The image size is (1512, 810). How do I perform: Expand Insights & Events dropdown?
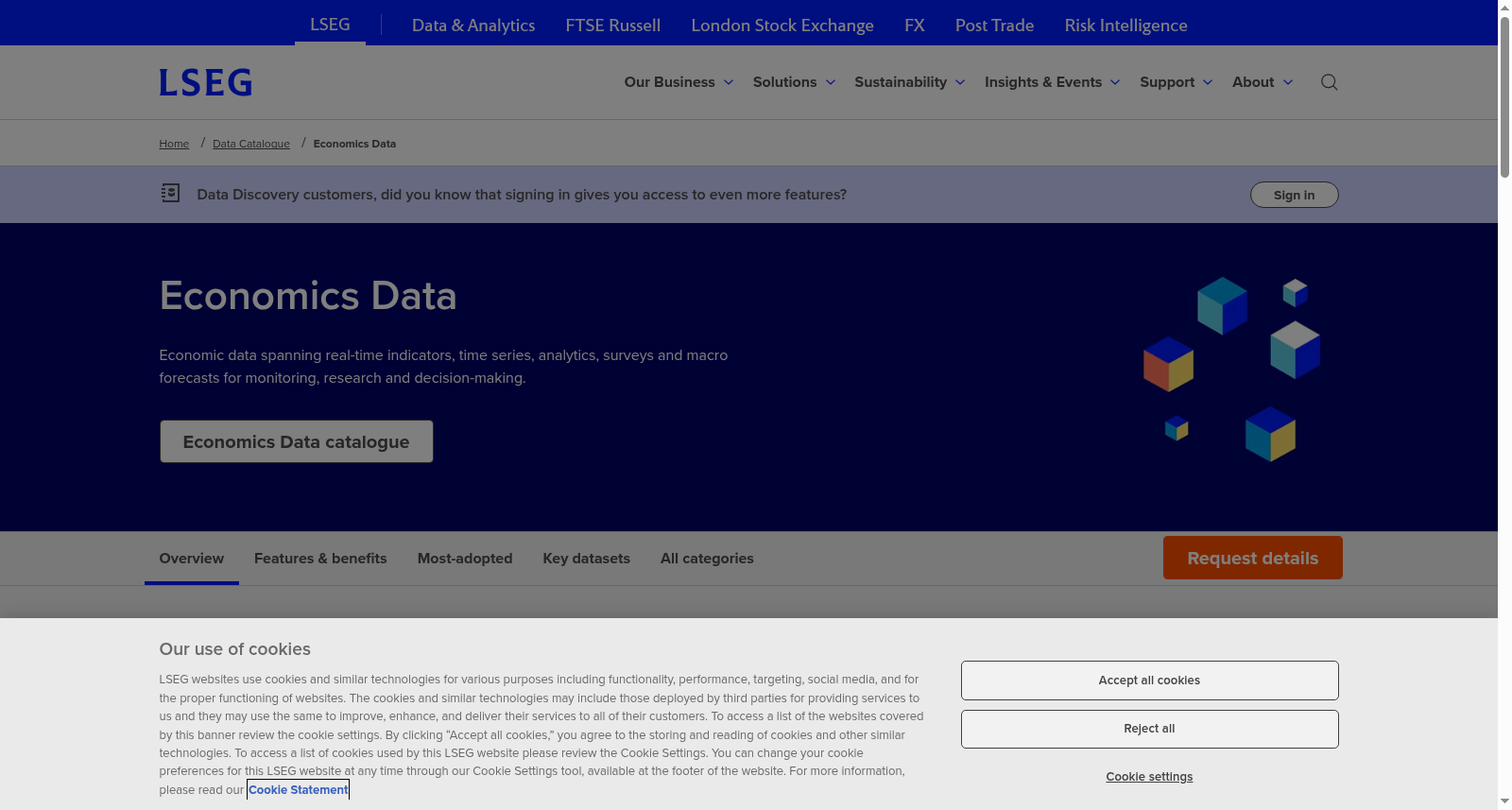(1053, 82)
